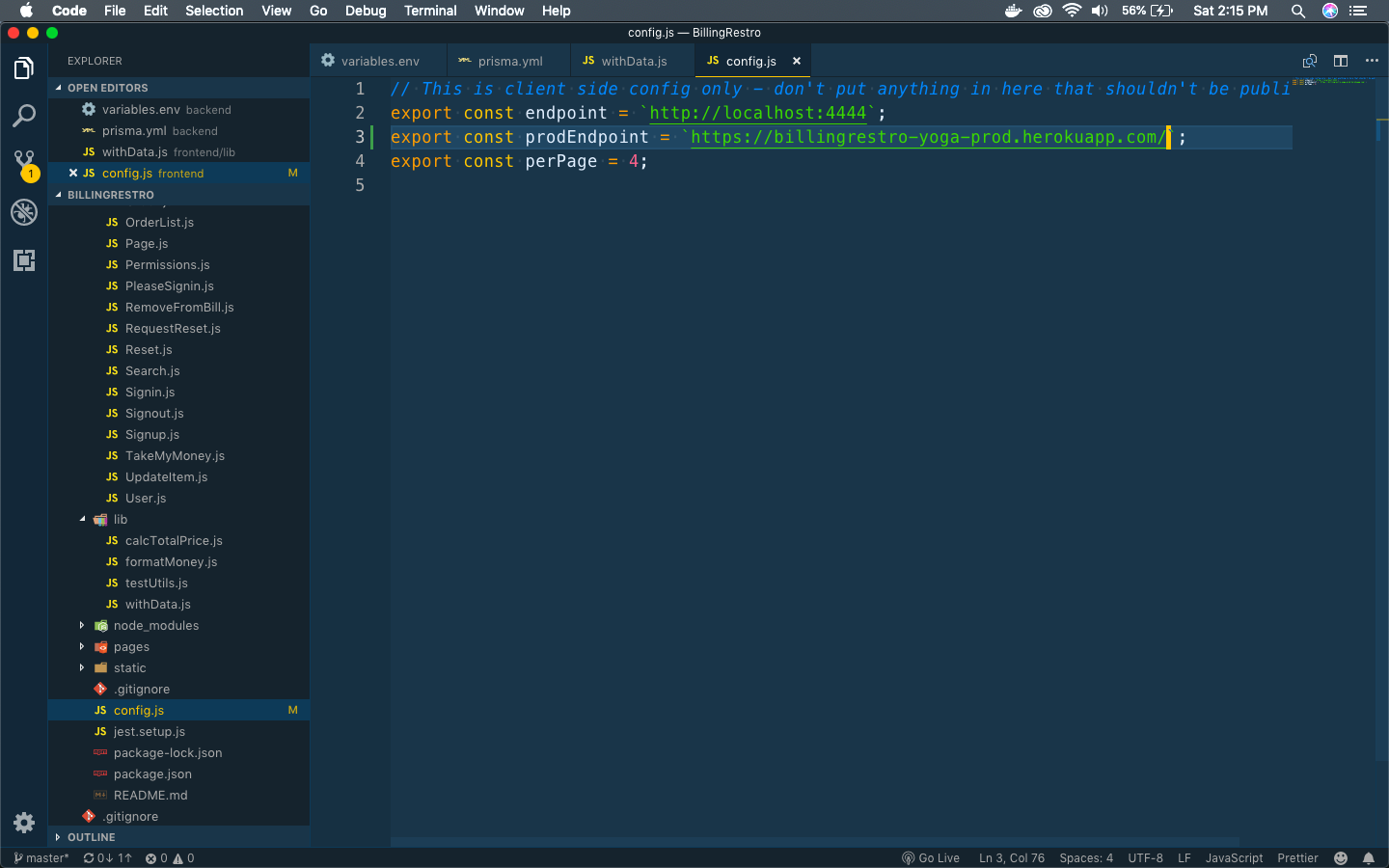The height and width of the screenshot is (868, 1389).
Task: Change end of line sequence LF
Action: click(x=1185, y=858)
